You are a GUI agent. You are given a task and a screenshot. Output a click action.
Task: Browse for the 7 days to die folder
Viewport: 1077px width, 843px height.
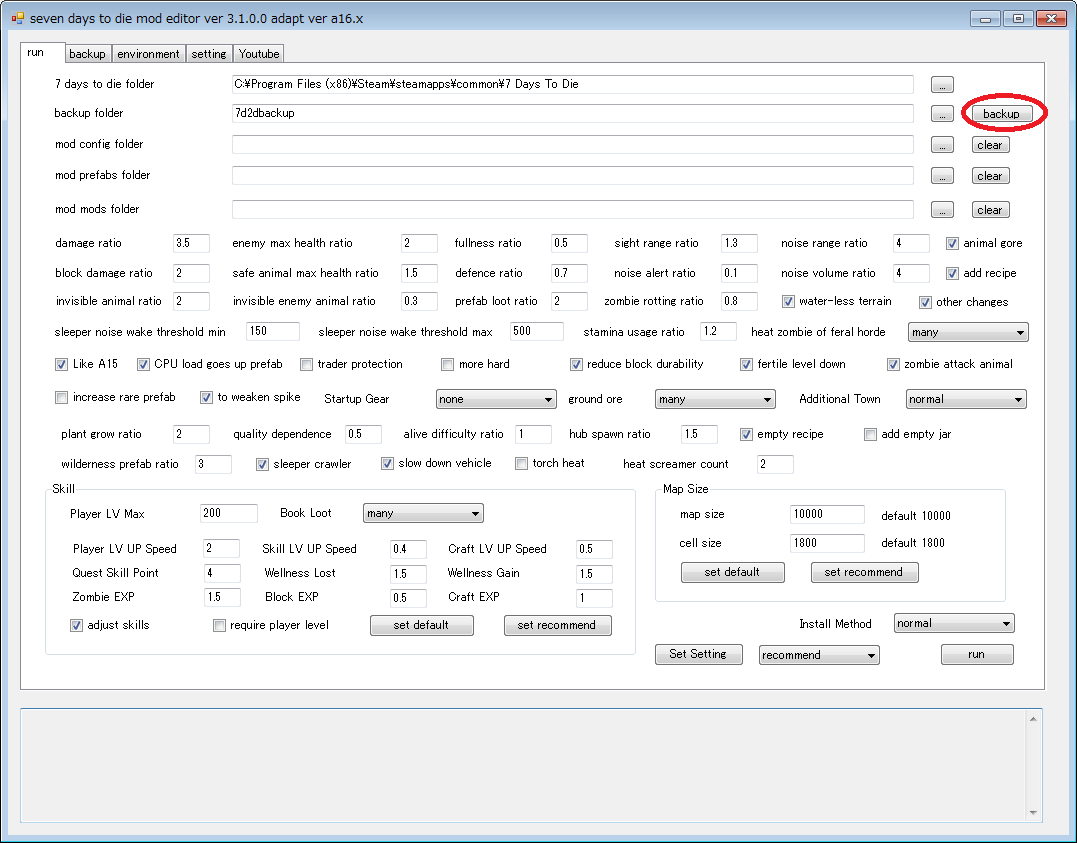(x=942, y=85)
